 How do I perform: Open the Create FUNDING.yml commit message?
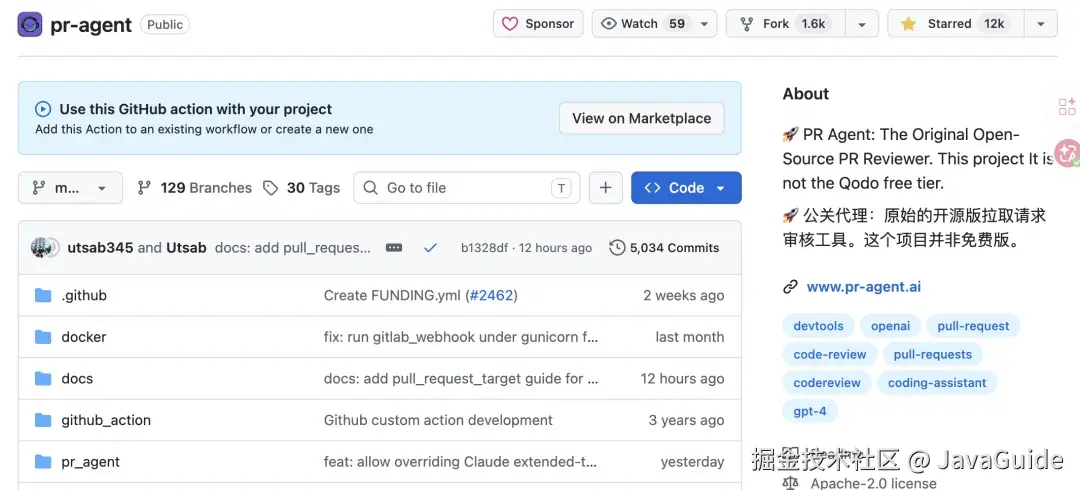tap(391, 295)
